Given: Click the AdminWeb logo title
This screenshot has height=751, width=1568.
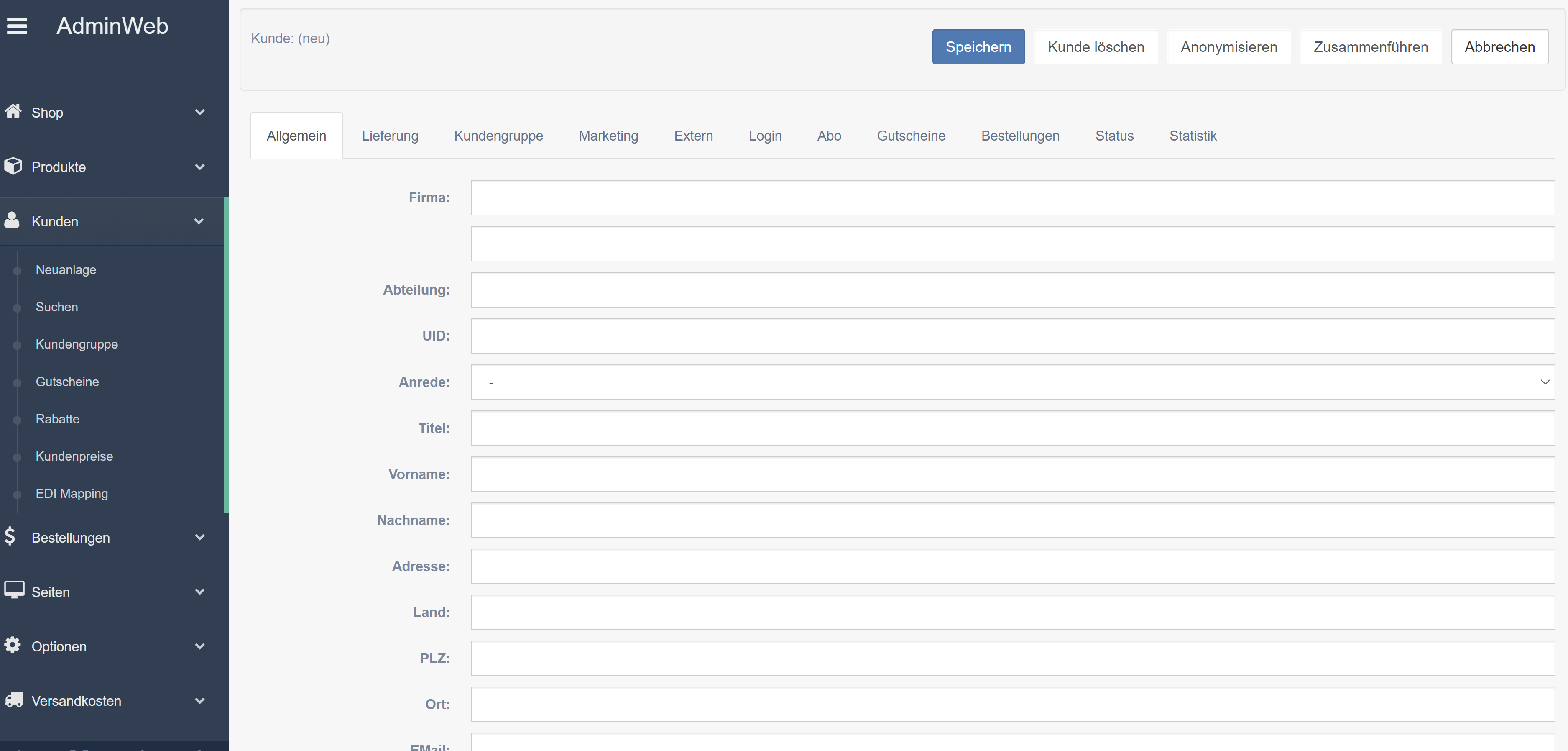Looking at the screenshot, I should 112,26.
